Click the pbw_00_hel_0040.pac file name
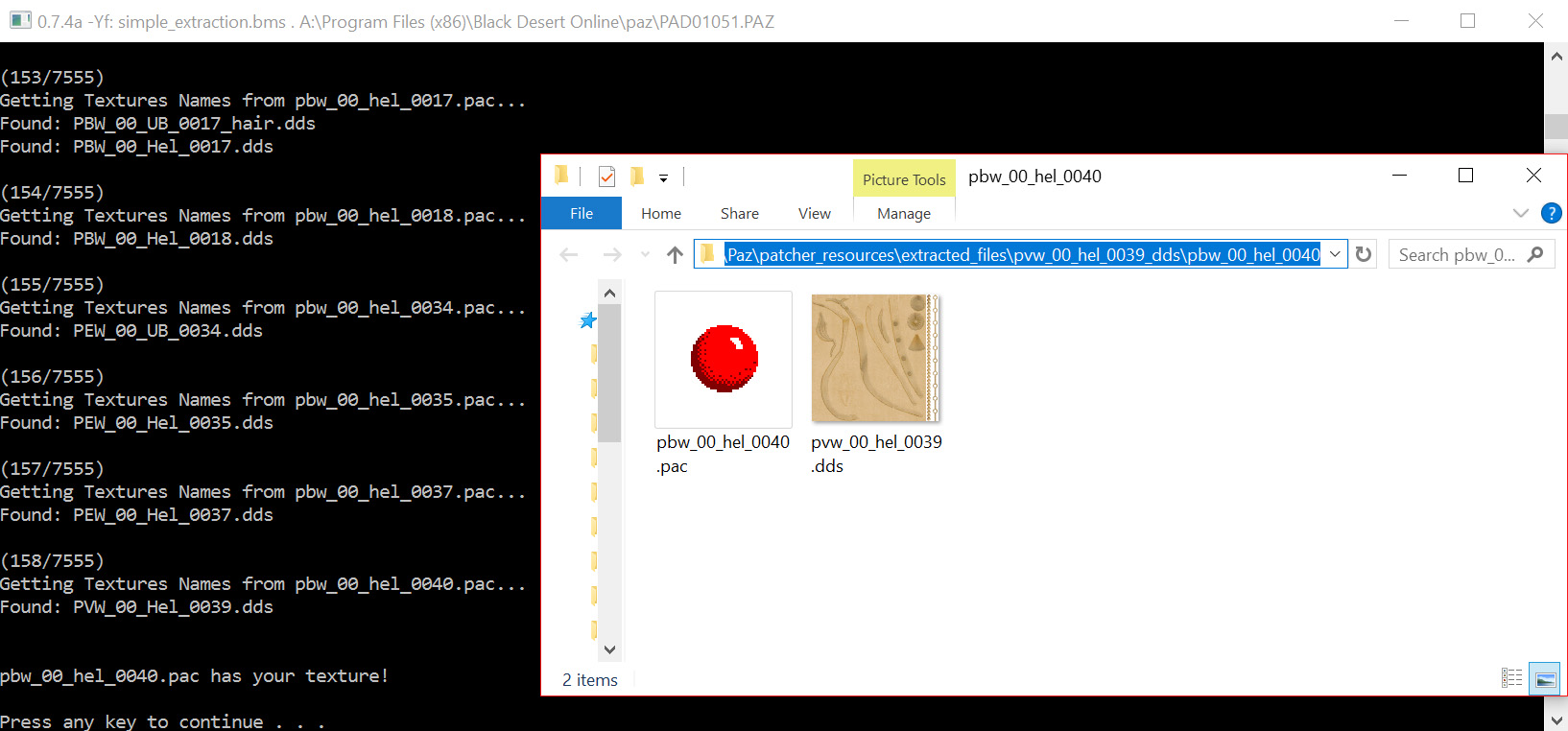Image resolution: width=1568 pixels, height=731 pixels. [x=723, y=454]
